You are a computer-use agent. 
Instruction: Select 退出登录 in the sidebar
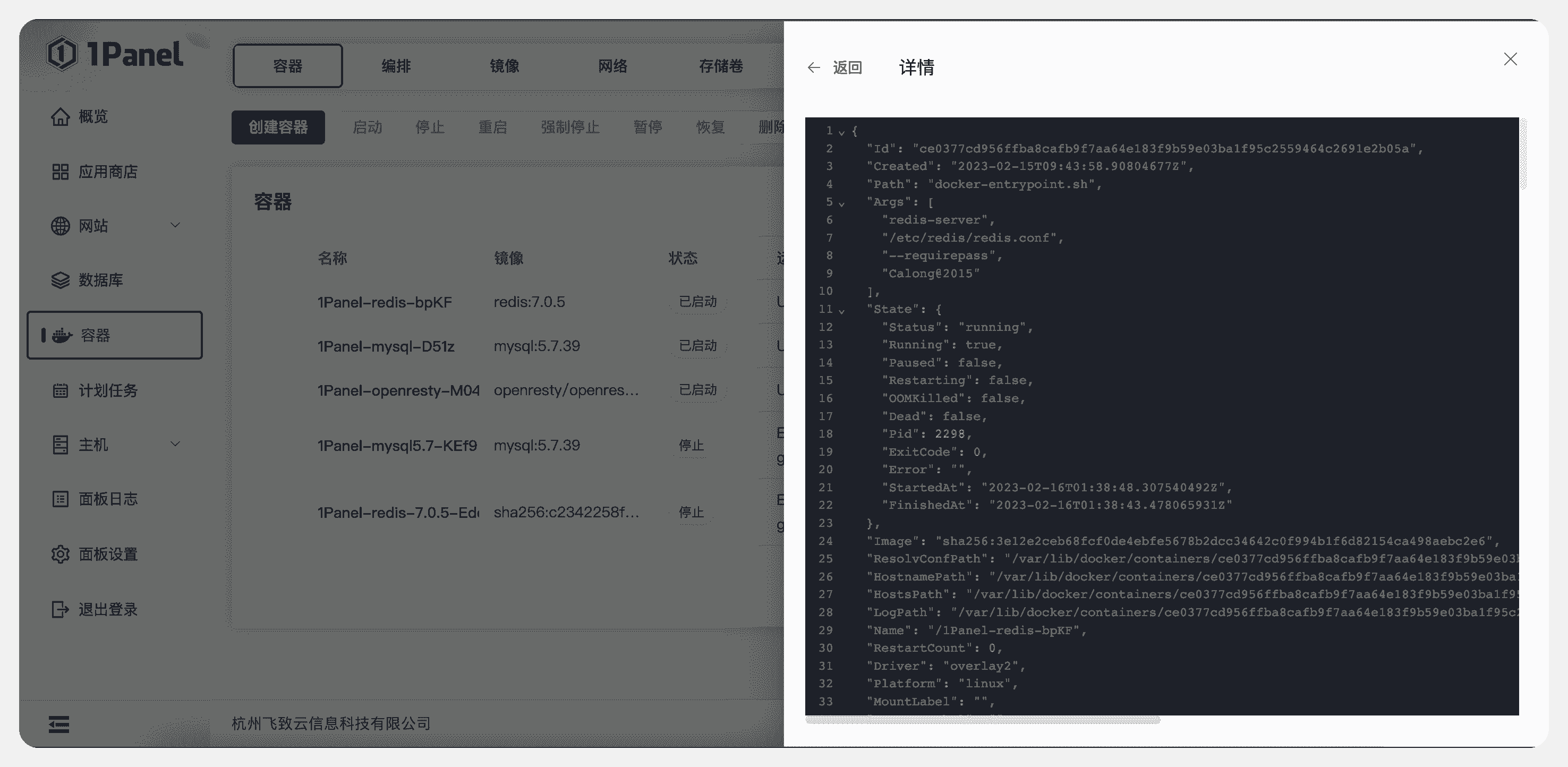108,609
